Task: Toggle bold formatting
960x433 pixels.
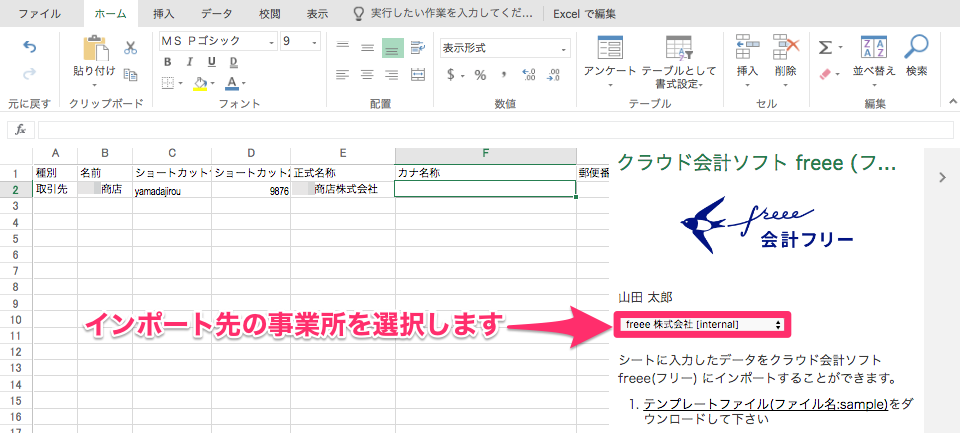Action: coord(168,62)
